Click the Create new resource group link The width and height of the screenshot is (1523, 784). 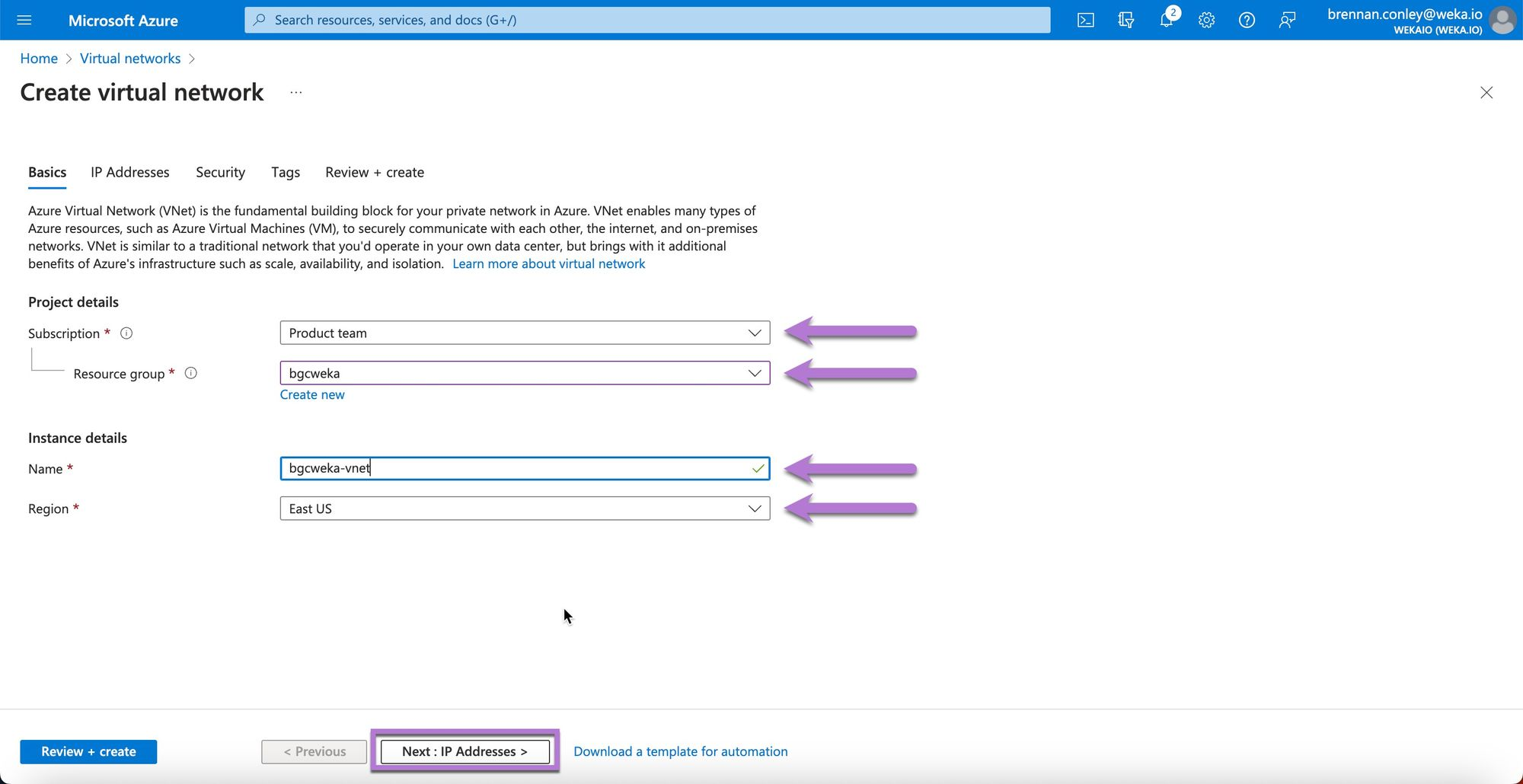[x=312, y=394]
